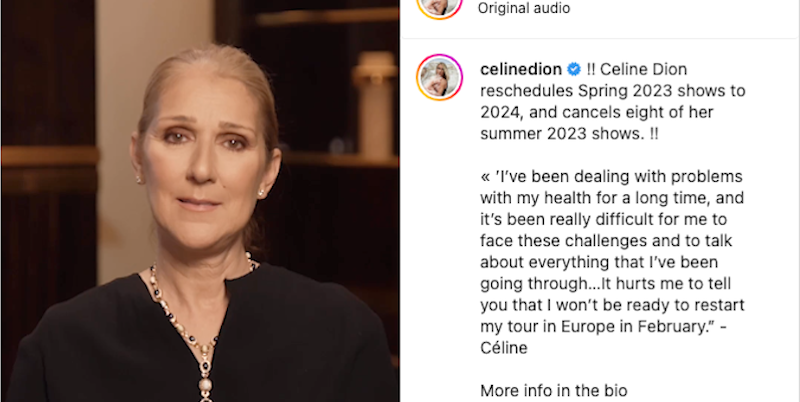Open the celinedion username profile link
This screenshot has height=402, width=800.
coord(521,69)
